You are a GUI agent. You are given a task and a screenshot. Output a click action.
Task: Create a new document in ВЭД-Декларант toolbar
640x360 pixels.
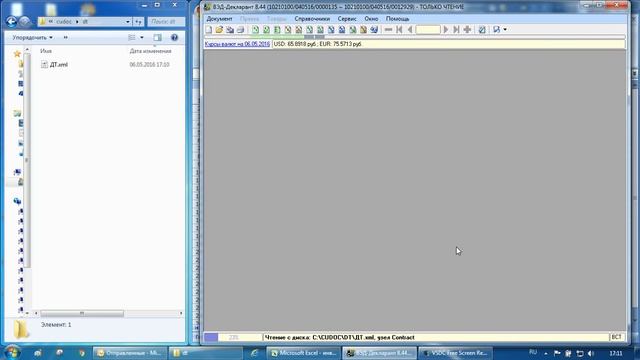209,29
